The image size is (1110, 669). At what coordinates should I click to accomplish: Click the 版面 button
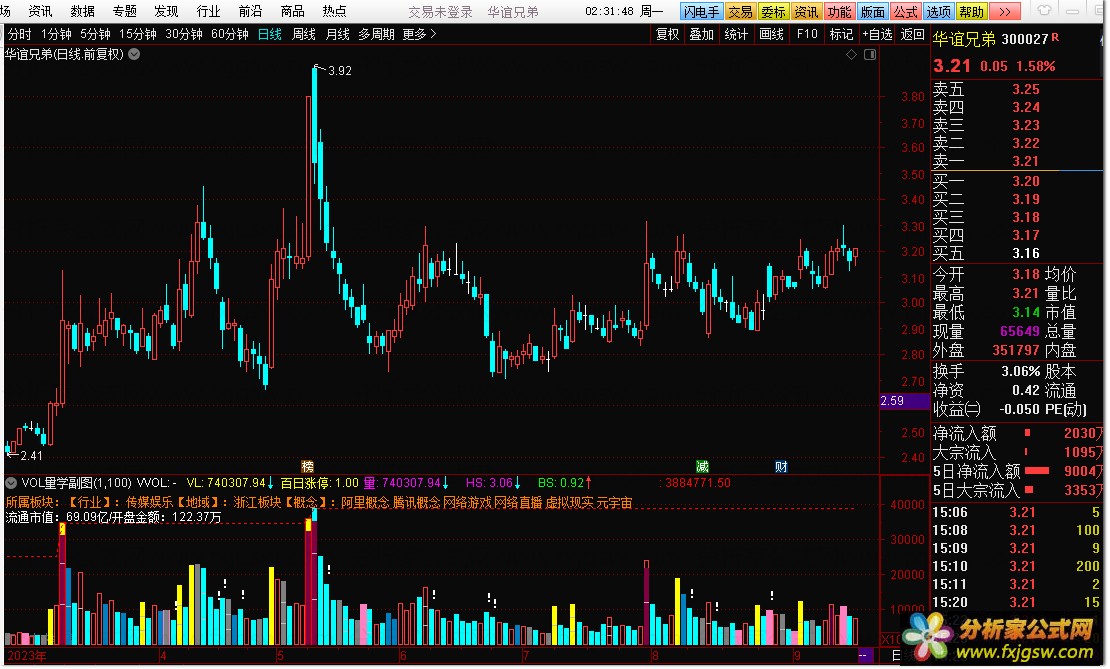click(x=873, y=11)
